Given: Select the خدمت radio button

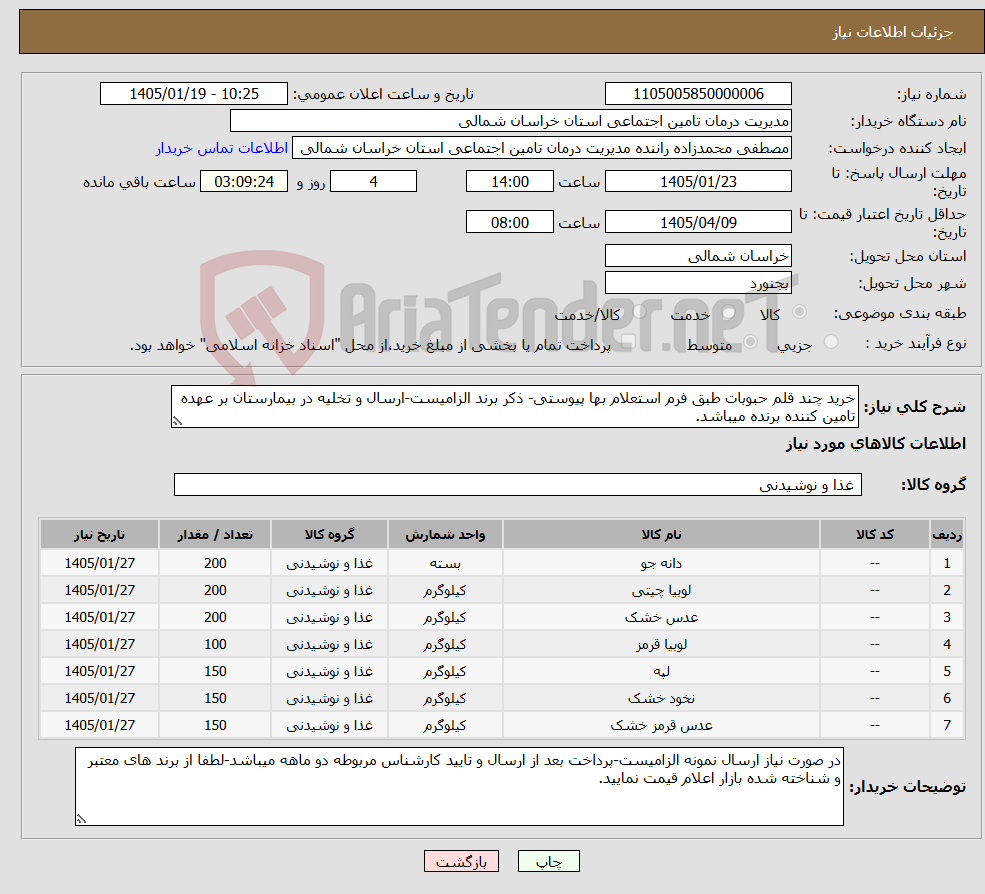Looking at the screenshot, I should pyautogui.click(x=729, y=312).
